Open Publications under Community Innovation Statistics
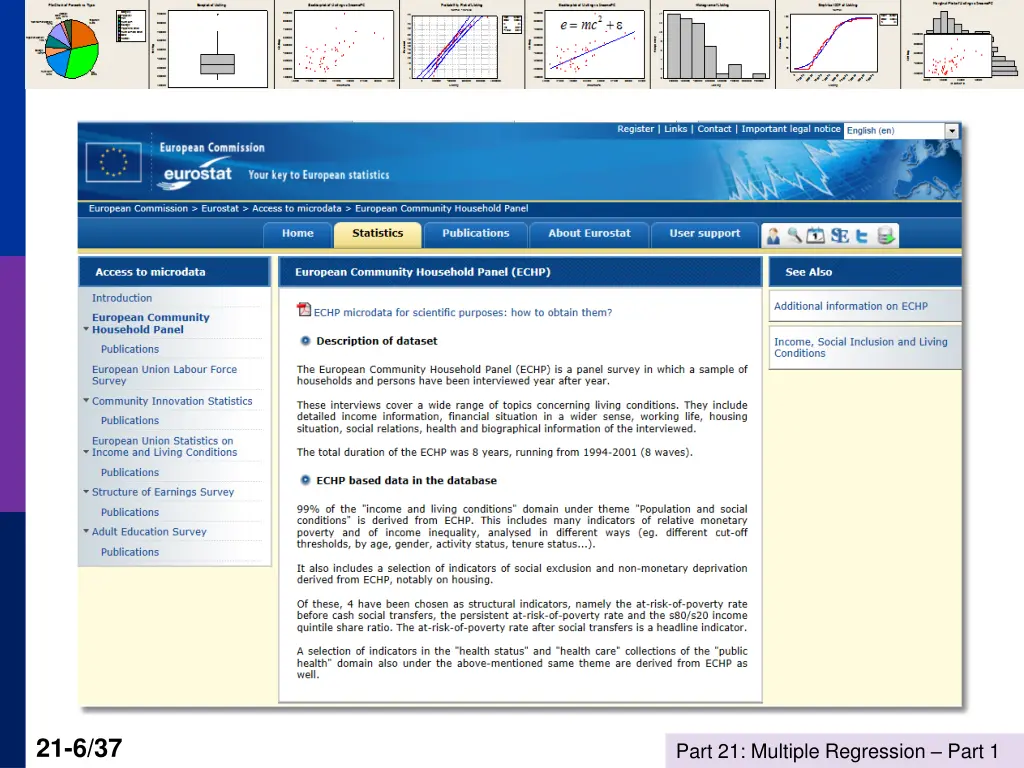Viewport: 1024px width, 768px height. 130,421
